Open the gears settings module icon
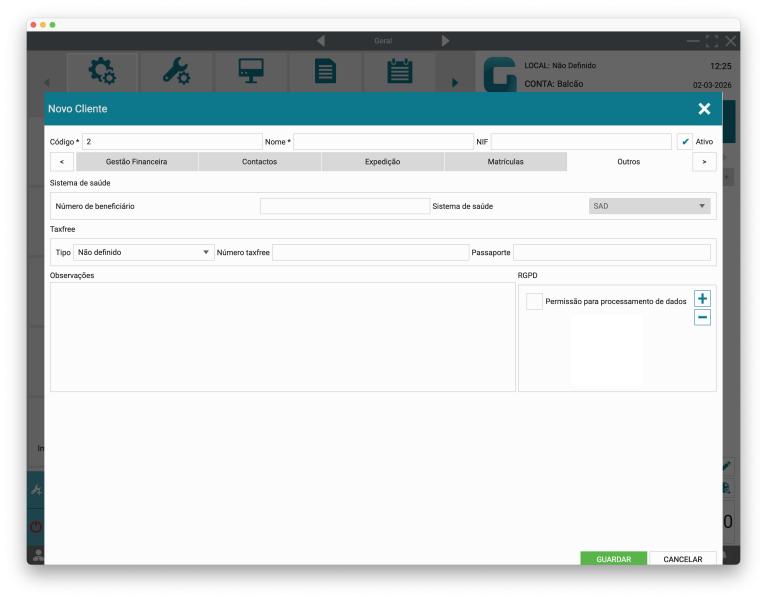767x600 pixels. coord(102,72)
